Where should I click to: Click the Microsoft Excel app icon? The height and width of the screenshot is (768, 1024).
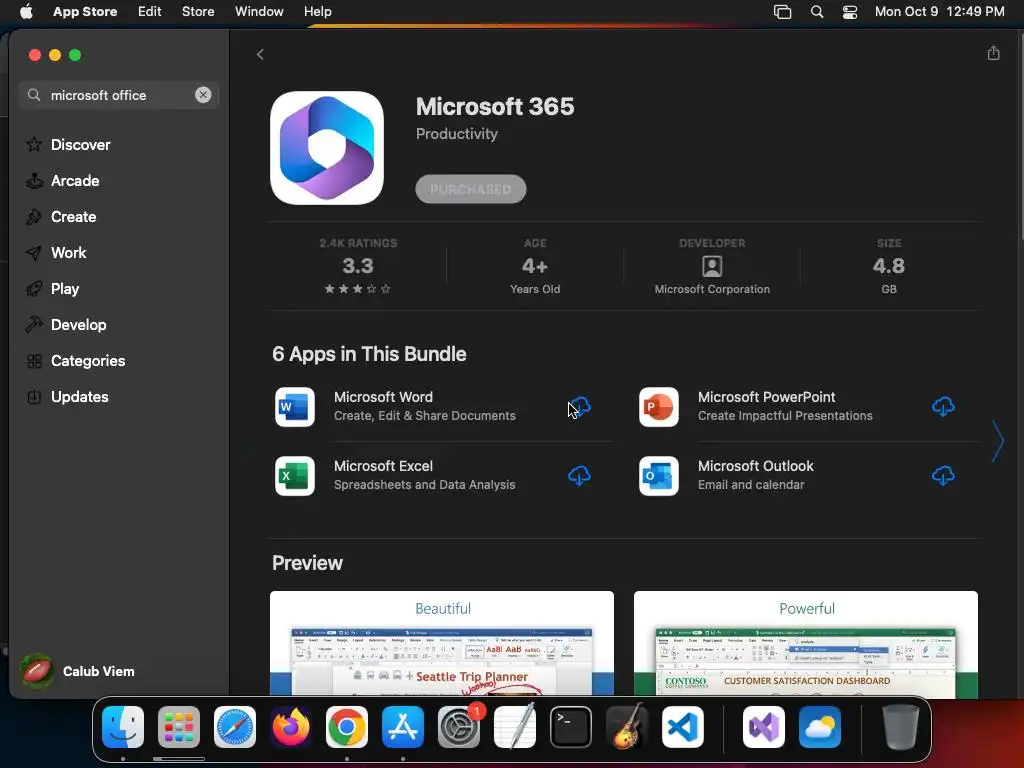(x=295, y=476)
